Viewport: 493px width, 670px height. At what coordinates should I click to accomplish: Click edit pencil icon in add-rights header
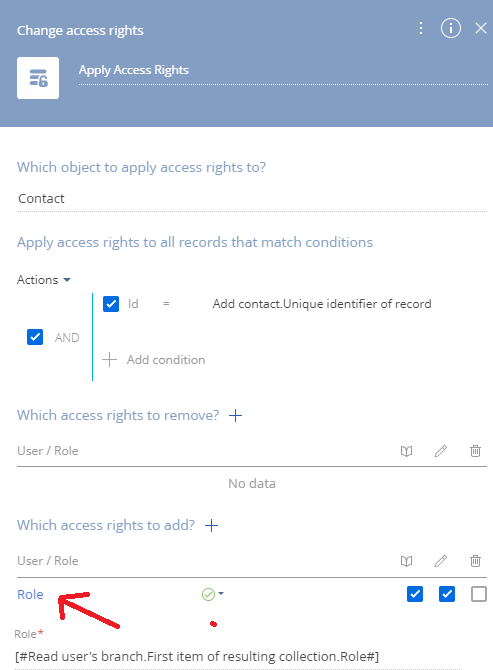[x=441, y=561]
